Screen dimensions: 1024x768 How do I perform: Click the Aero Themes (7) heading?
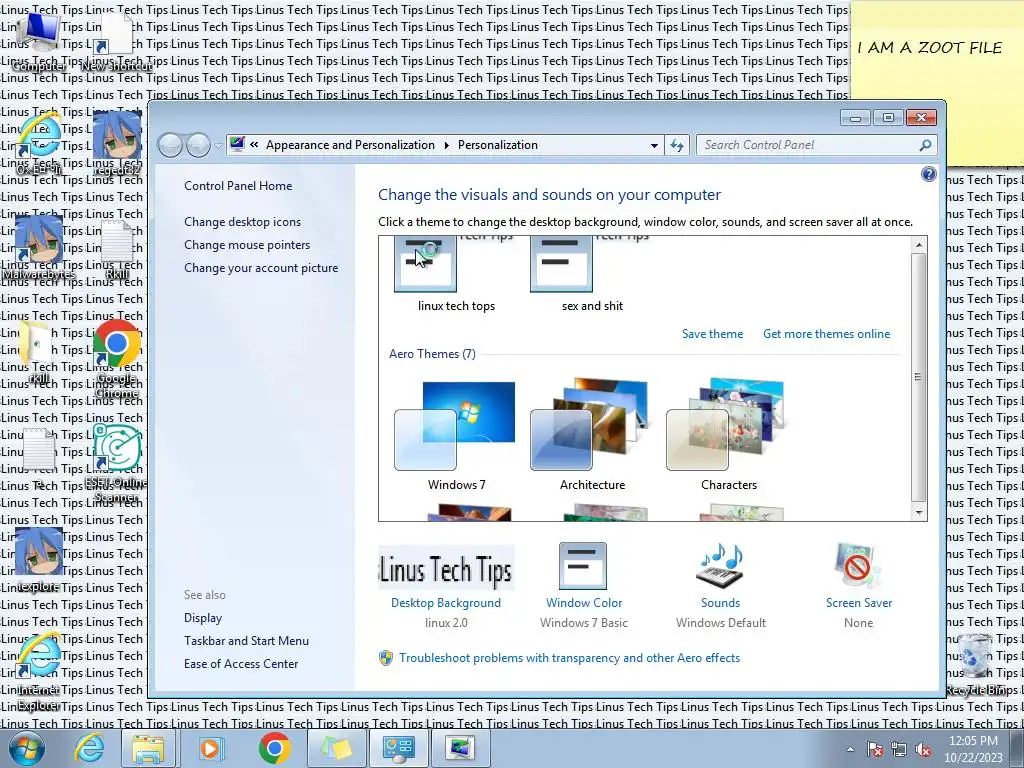click(x=432, y=354)
